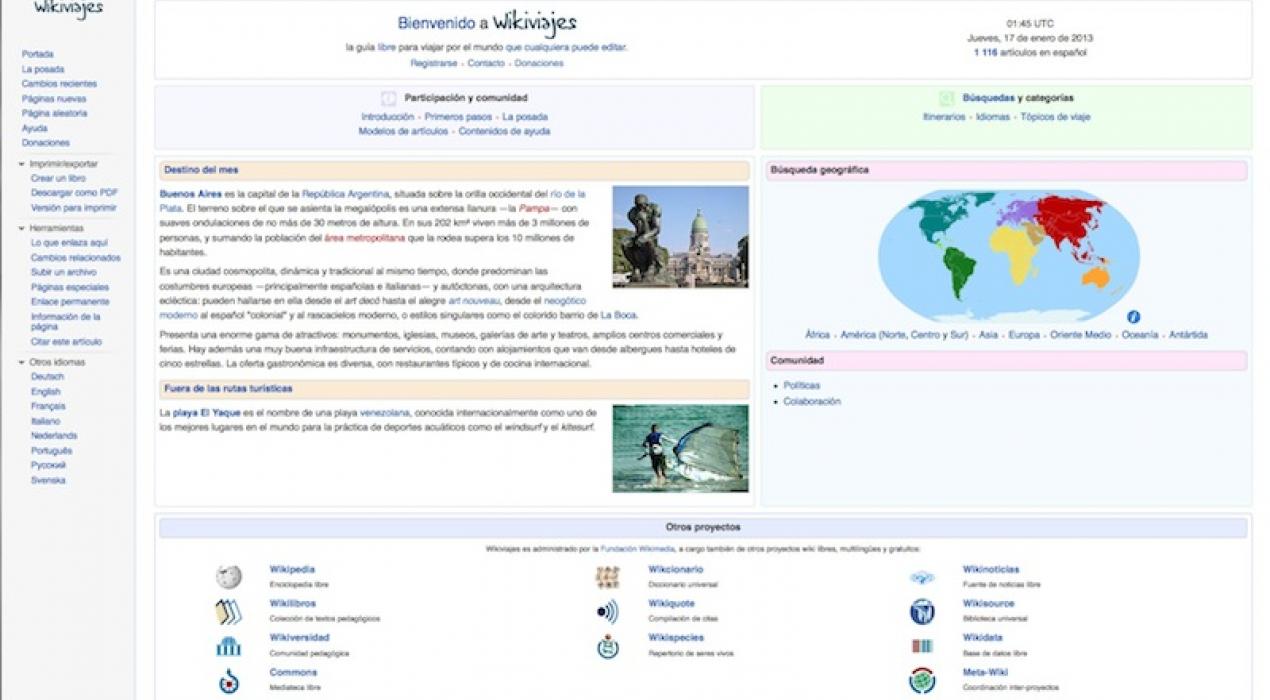
Task: Click Crear un libro link
Action: pos(58,178)
